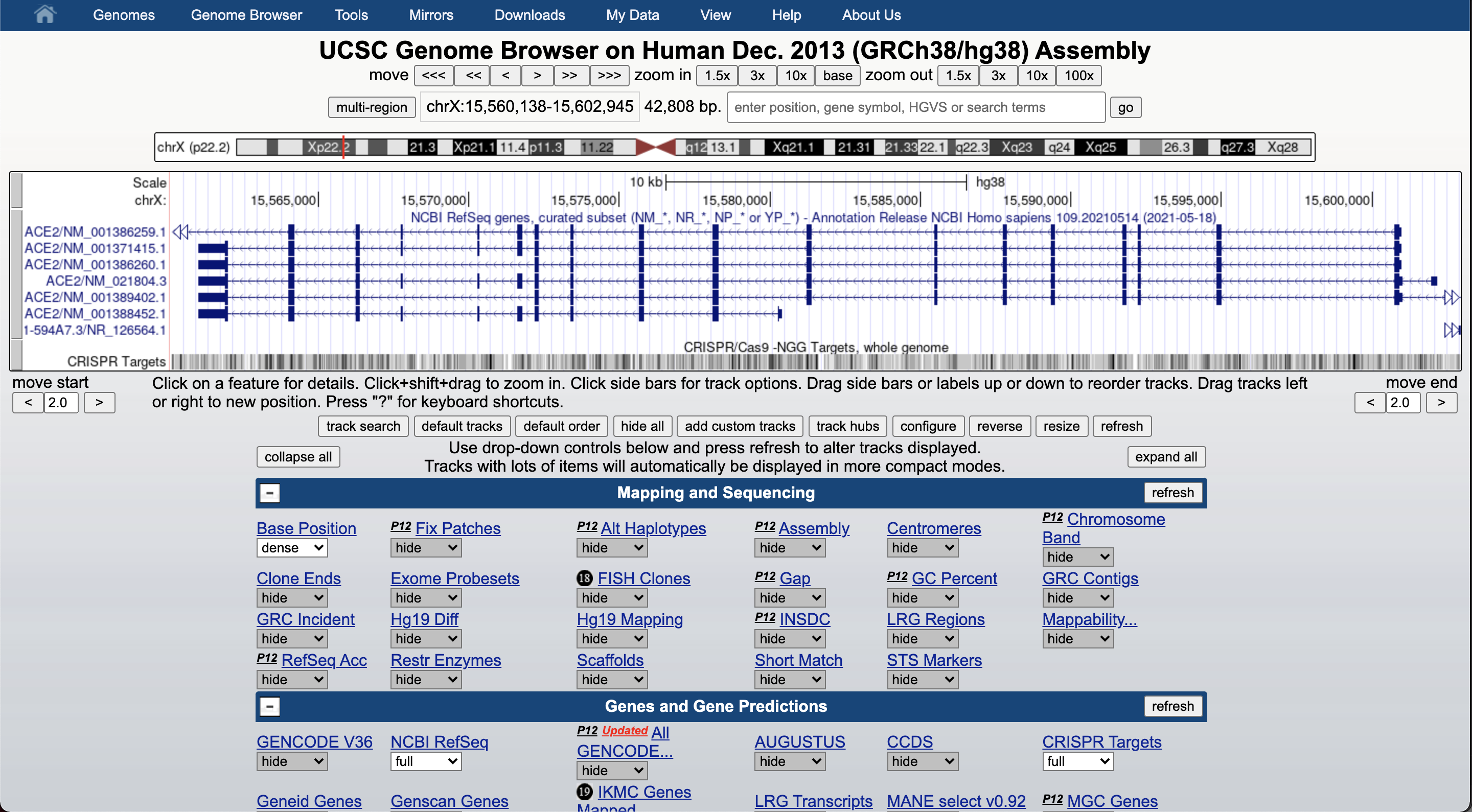Collapse Genes and Gene Predictions minus icon
Image resolution: width=1472 pixels, height=812 pixels.
coord(270,706)
